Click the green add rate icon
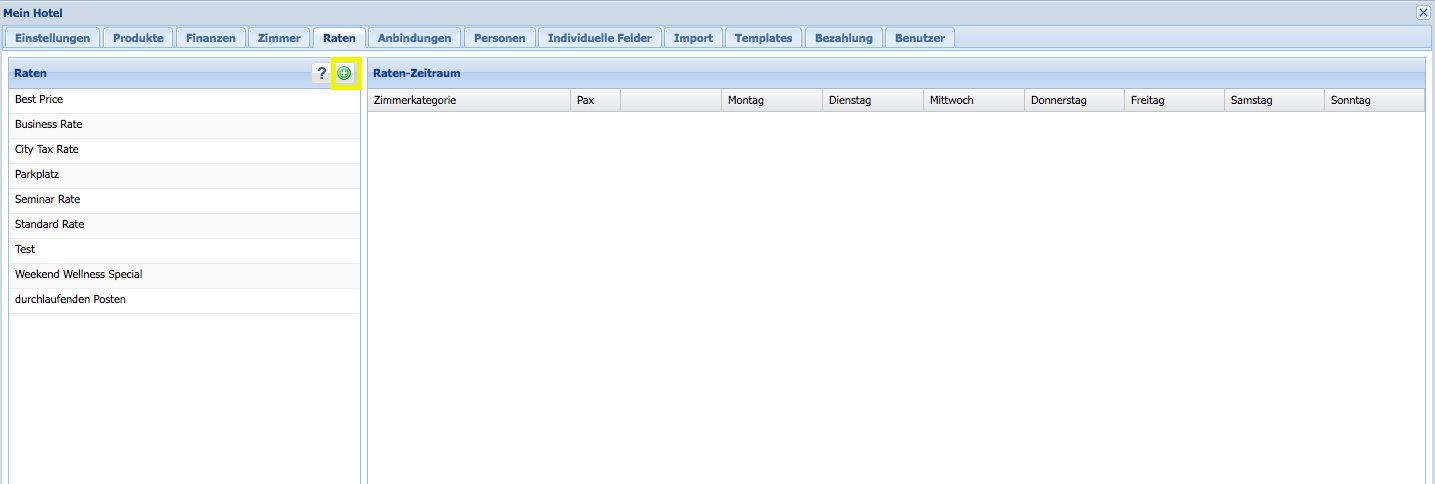 pyautogui.click(x=345, y=73)
